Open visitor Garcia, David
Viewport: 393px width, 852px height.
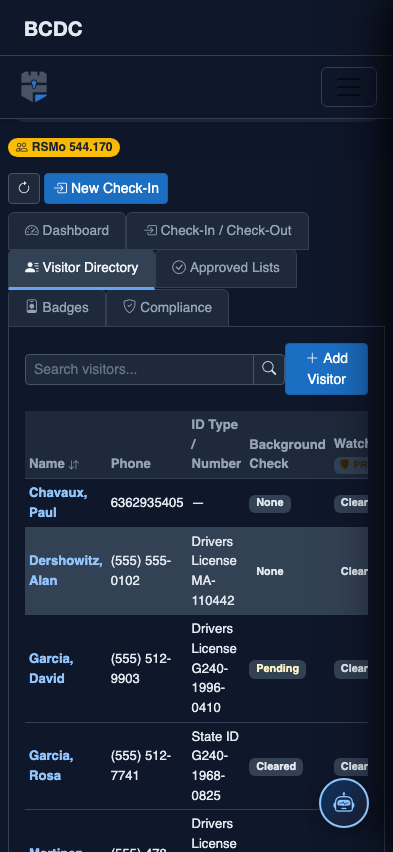(x=51, y=668)
